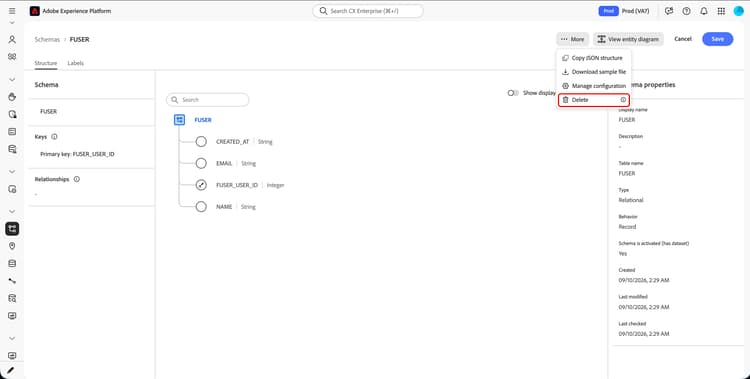Click the schema field Search box

click(208, 100)
